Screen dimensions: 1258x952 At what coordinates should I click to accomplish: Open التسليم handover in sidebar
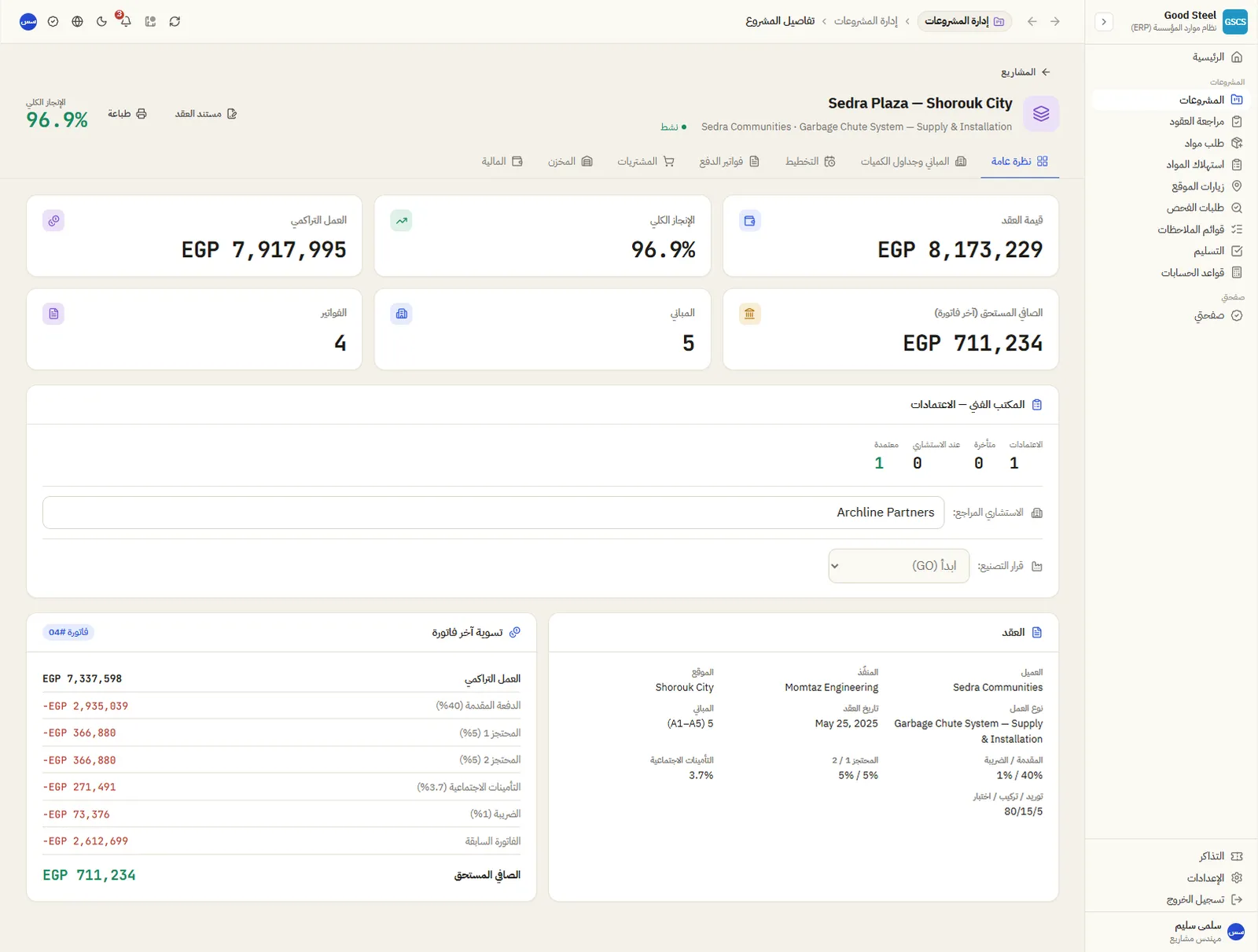1172,251
